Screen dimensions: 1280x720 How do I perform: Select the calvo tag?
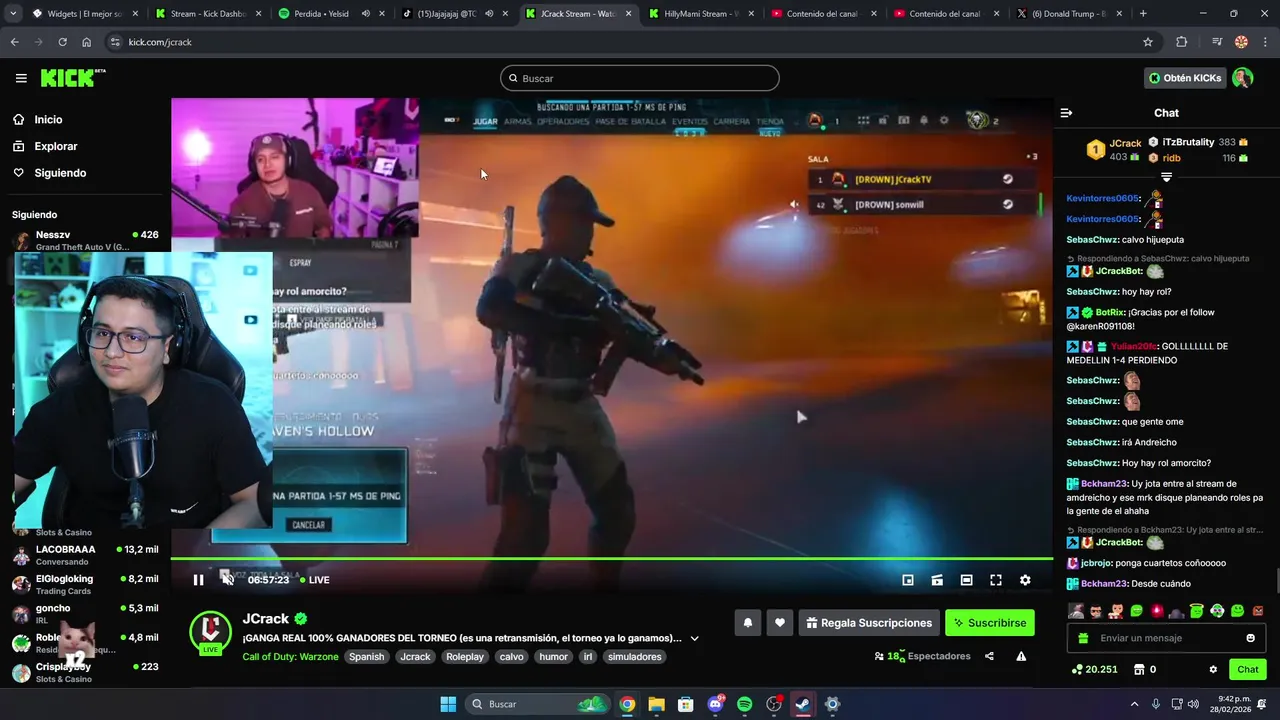click(x=512, y=657)
